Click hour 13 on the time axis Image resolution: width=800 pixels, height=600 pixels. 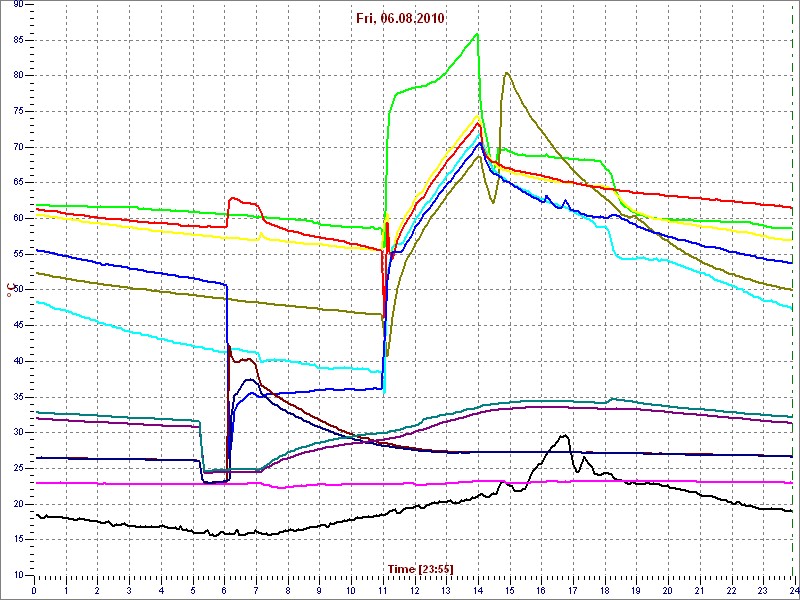tap(446, 591)
